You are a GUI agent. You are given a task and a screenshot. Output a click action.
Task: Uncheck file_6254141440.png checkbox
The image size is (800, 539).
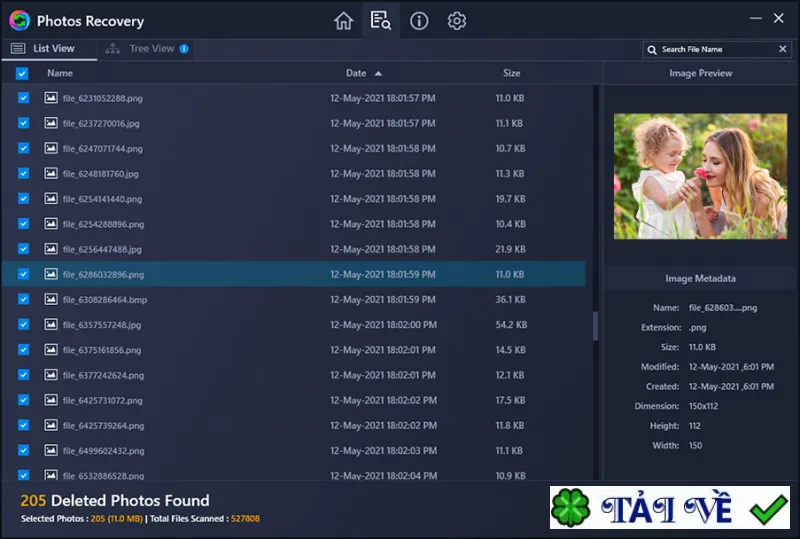(23, 198)
